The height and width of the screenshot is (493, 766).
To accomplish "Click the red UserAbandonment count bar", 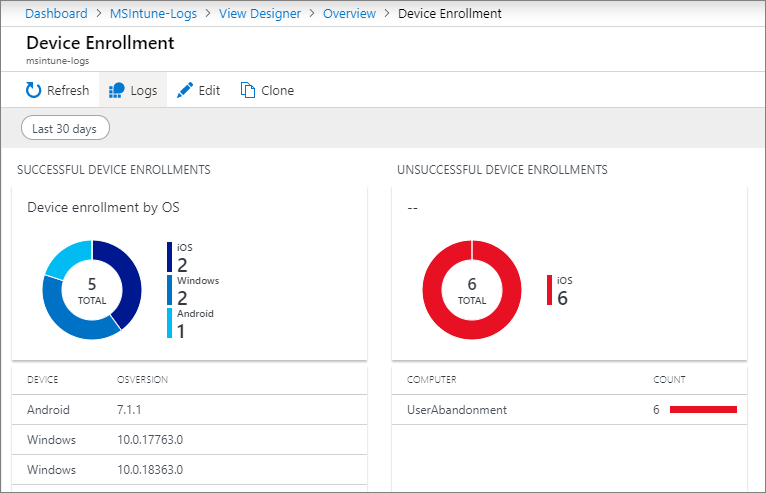I will [703, 409].
